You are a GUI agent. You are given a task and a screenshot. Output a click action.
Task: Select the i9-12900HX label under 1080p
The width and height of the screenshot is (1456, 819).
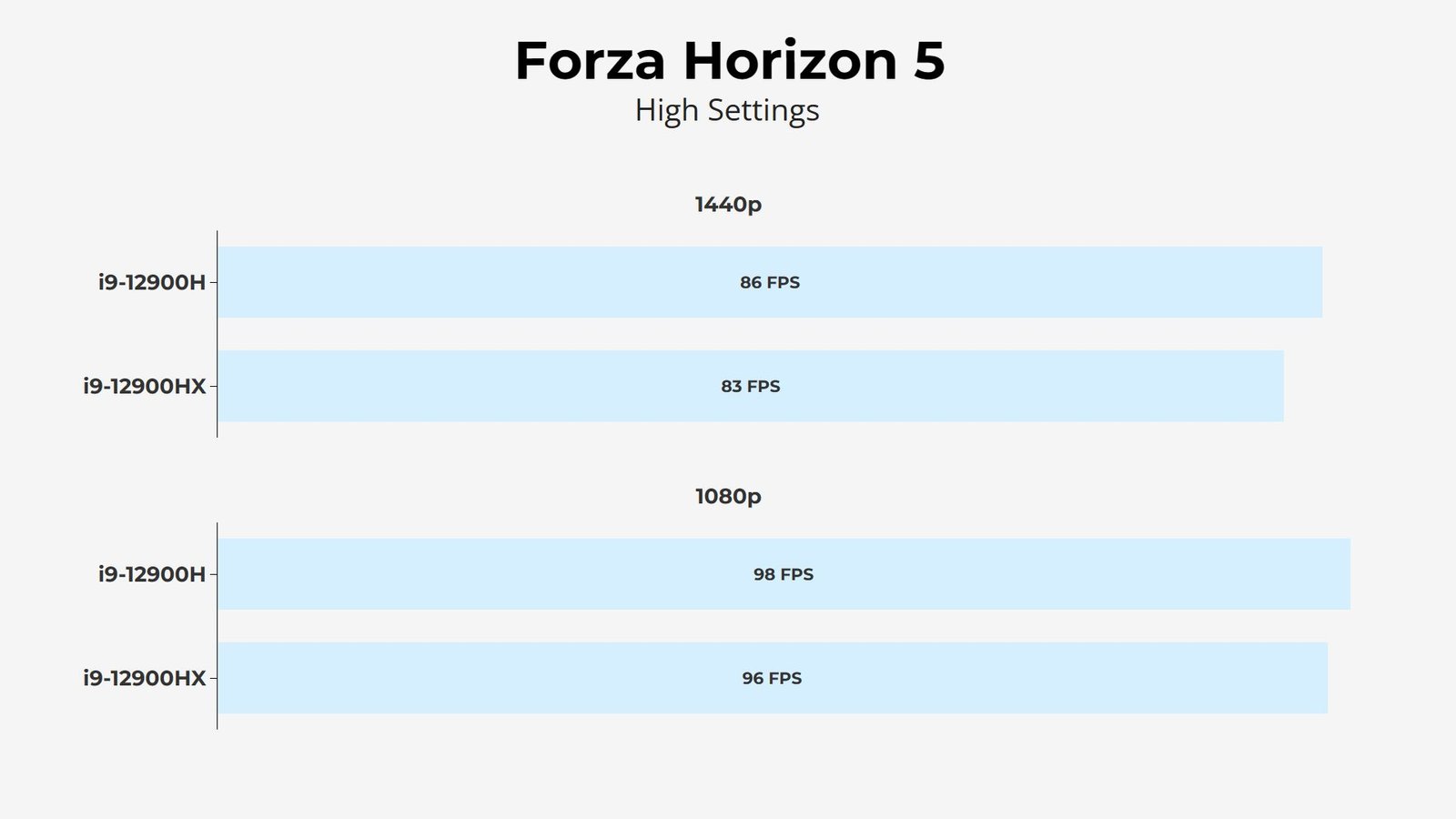coord(145,678)
